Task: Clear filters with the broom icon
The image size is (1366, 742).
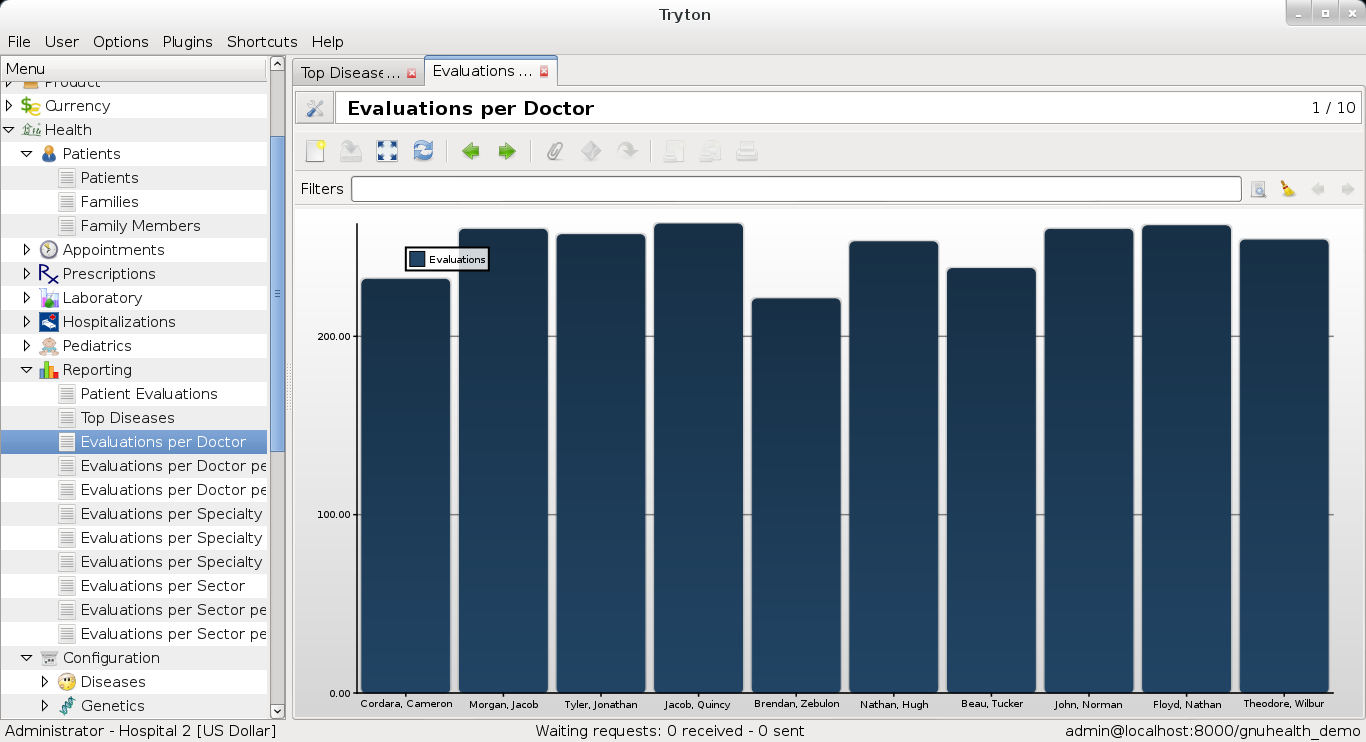Action: pos(1288,189)
